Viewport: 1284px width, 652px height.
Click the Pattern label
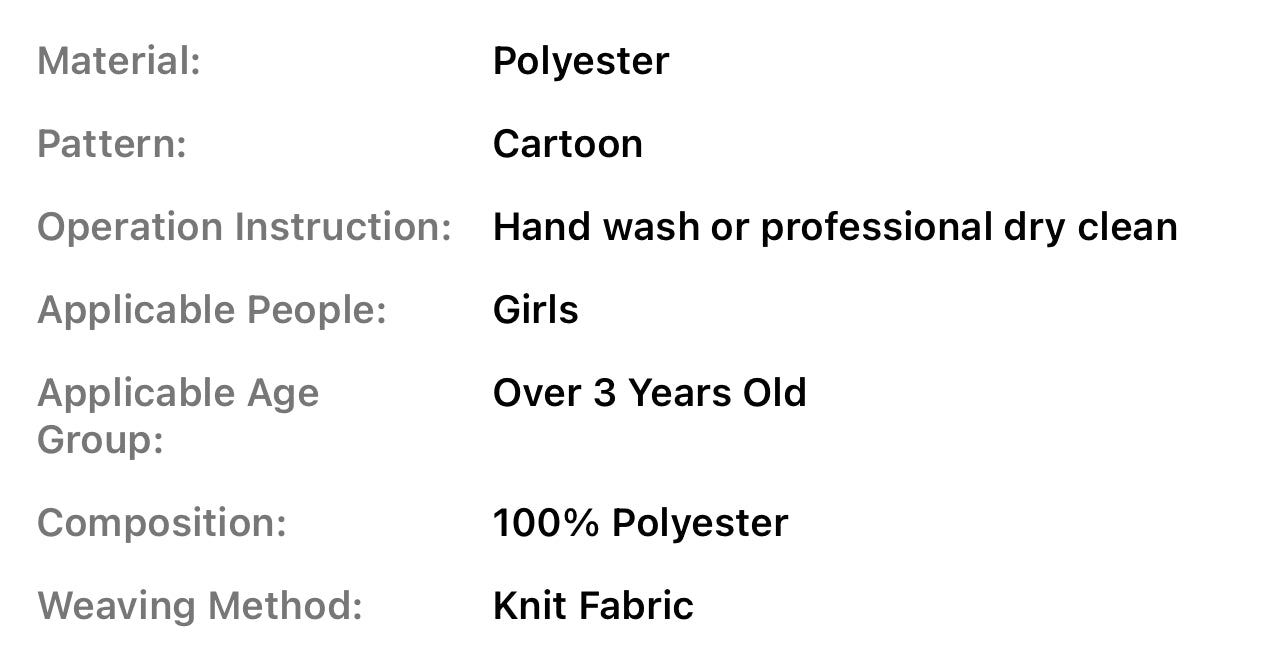pos(112,144)
